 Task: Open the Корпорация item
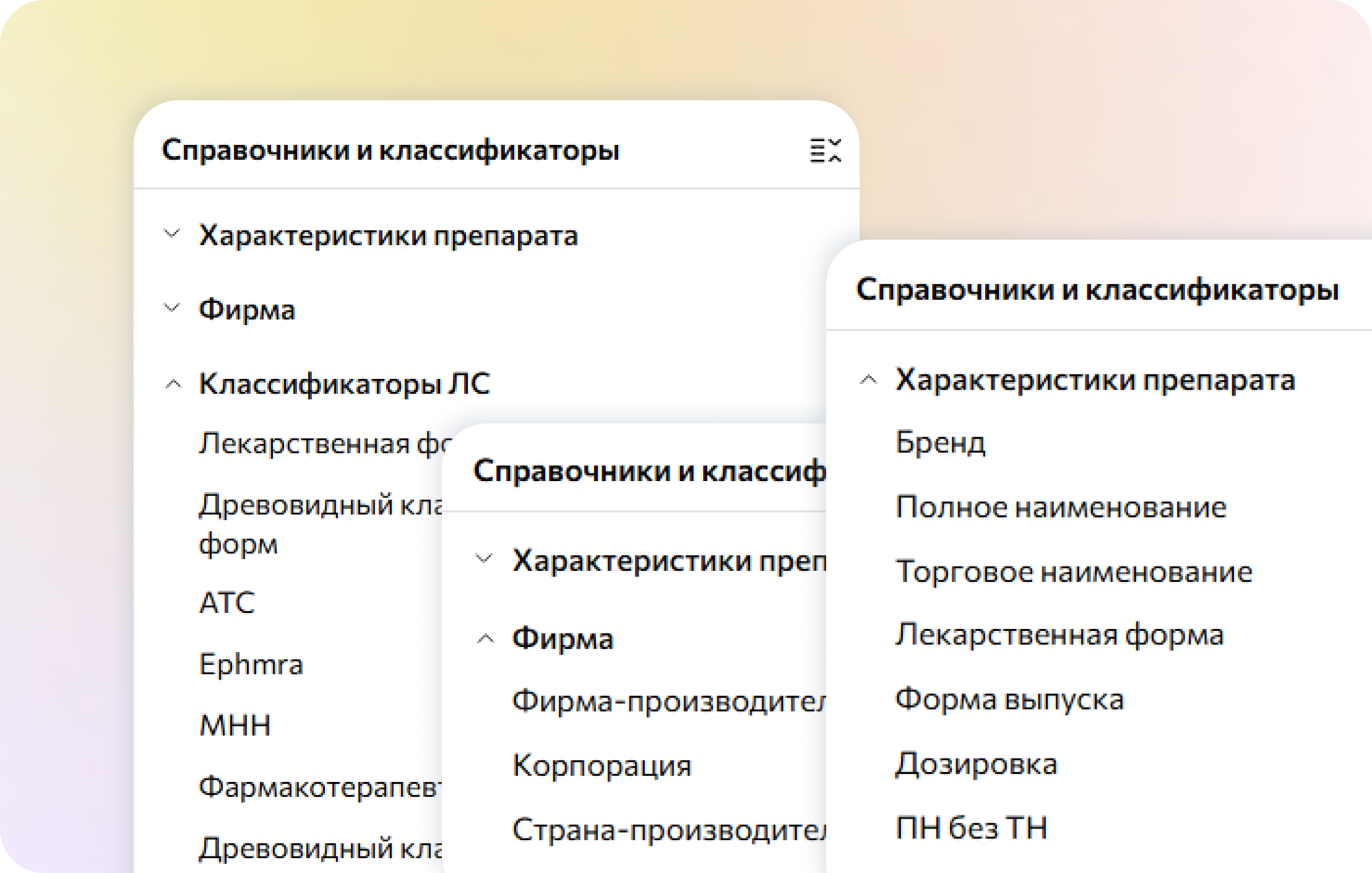coord(602,766)
